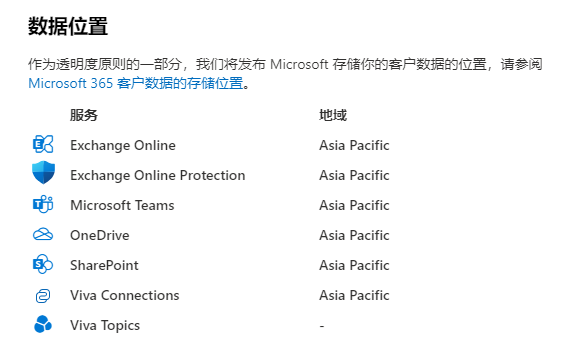Click the 服务 column header

pos(84,115)
